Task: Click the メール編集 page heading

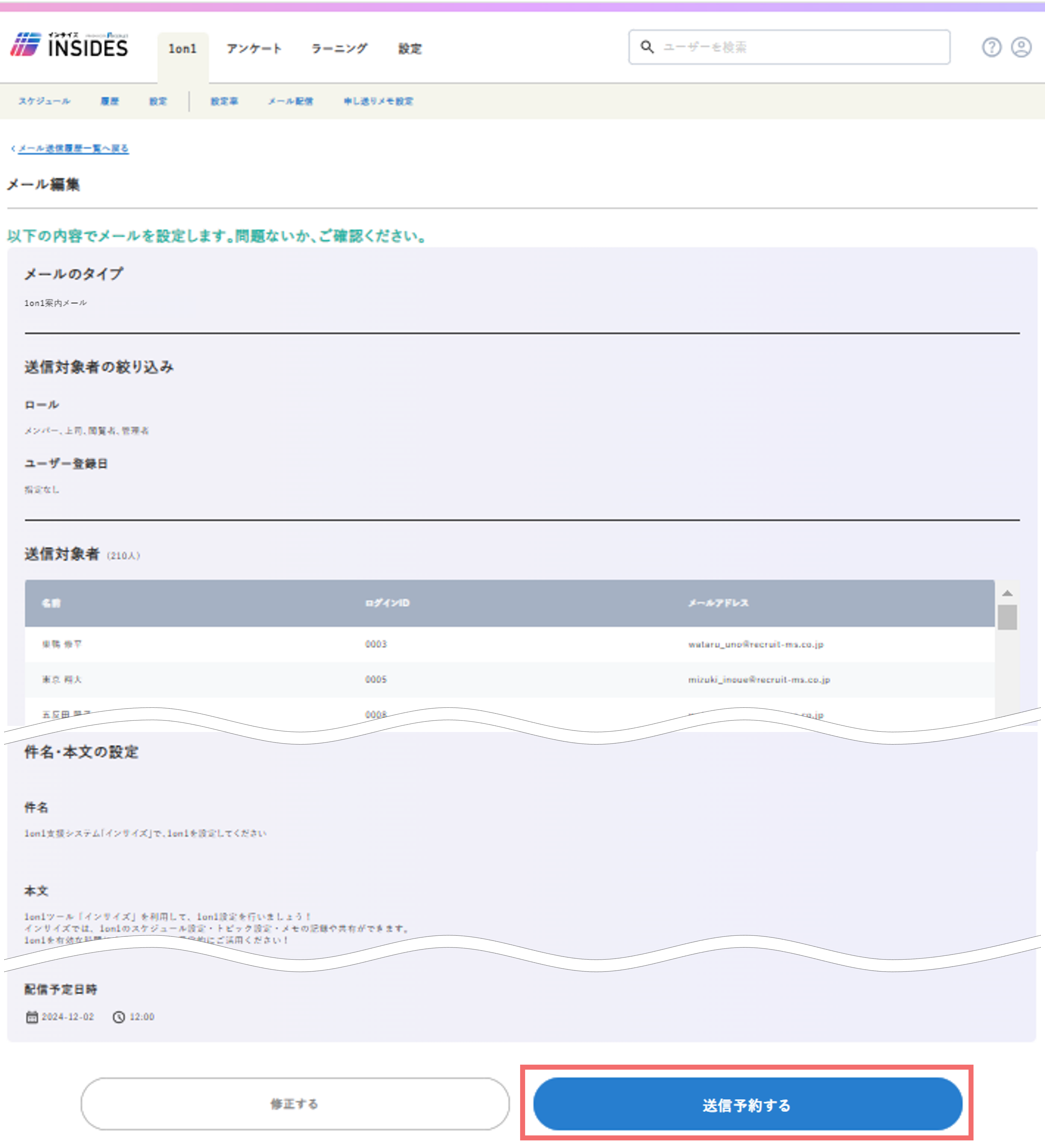Action: pyautogui.click(x=43, y=184)
